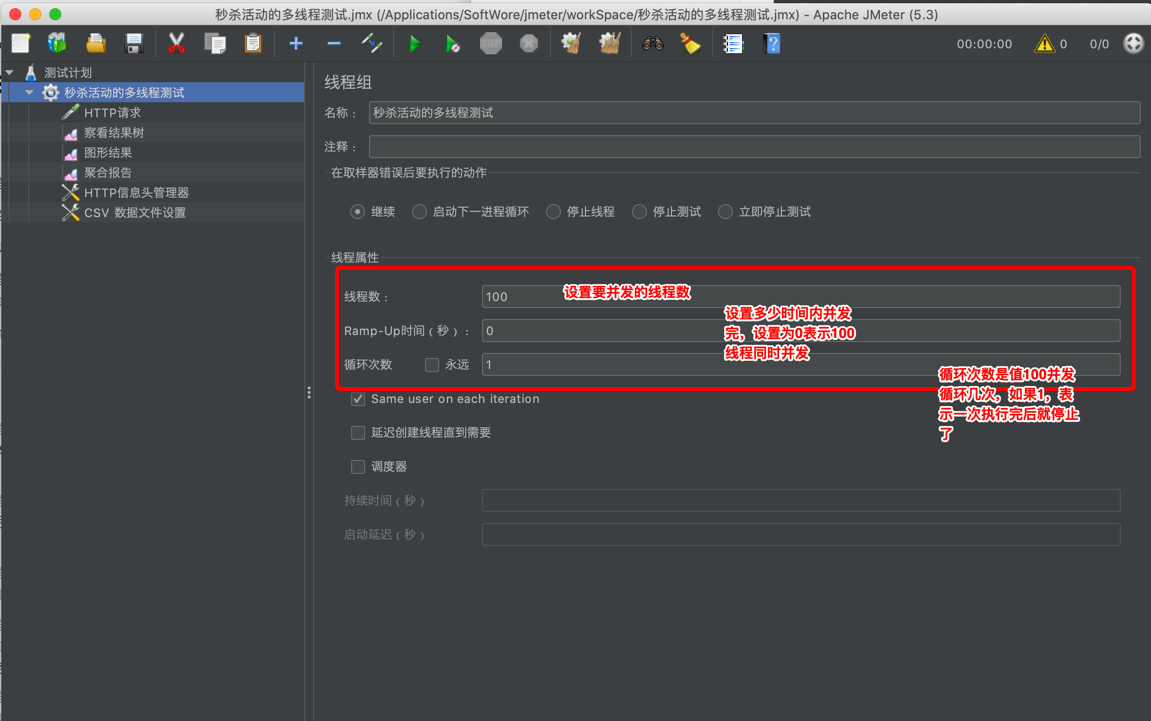
Task: Collapse all nodes with minus icon
Action: pos(334,43)
